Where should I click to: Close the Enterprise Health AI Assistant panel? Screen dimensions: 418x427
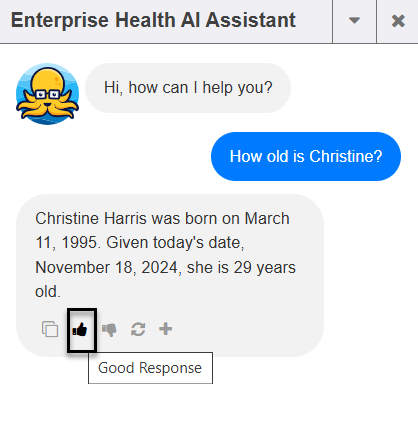tap(398, 21)
